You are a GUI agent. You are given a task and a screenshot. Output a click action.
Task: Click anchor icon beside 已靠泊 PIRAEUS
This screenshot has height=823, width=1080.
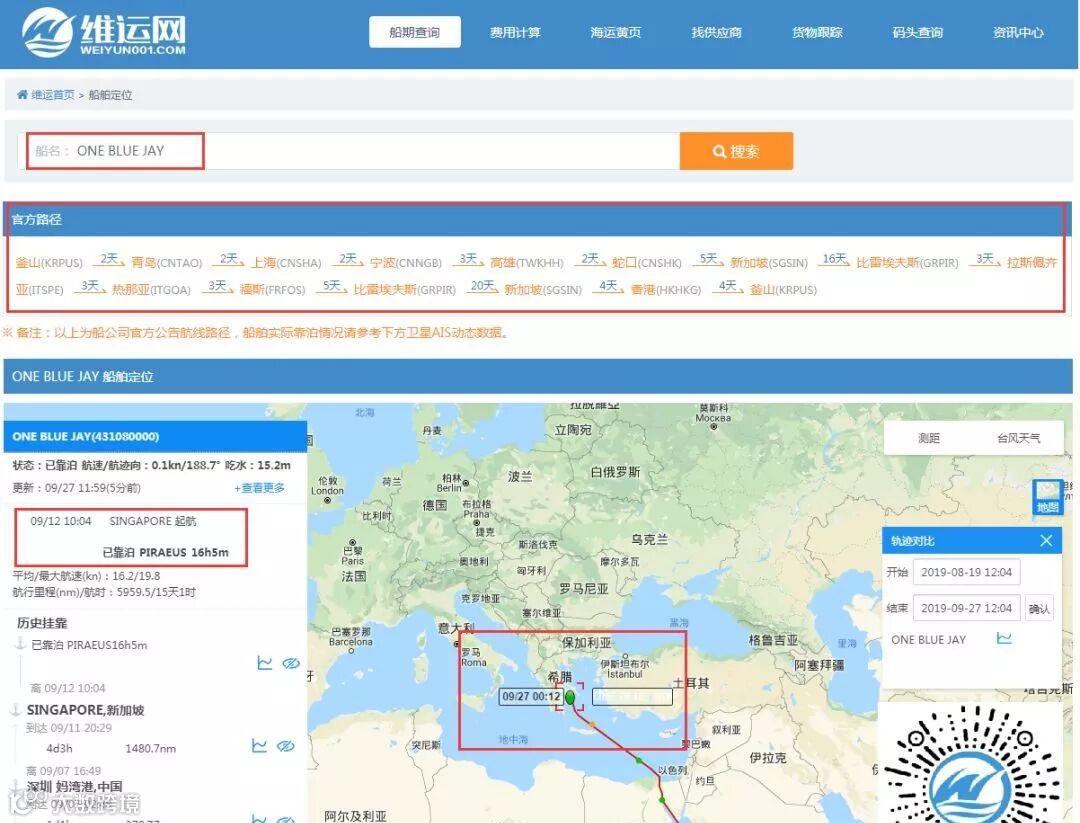(x=21, y=645)
